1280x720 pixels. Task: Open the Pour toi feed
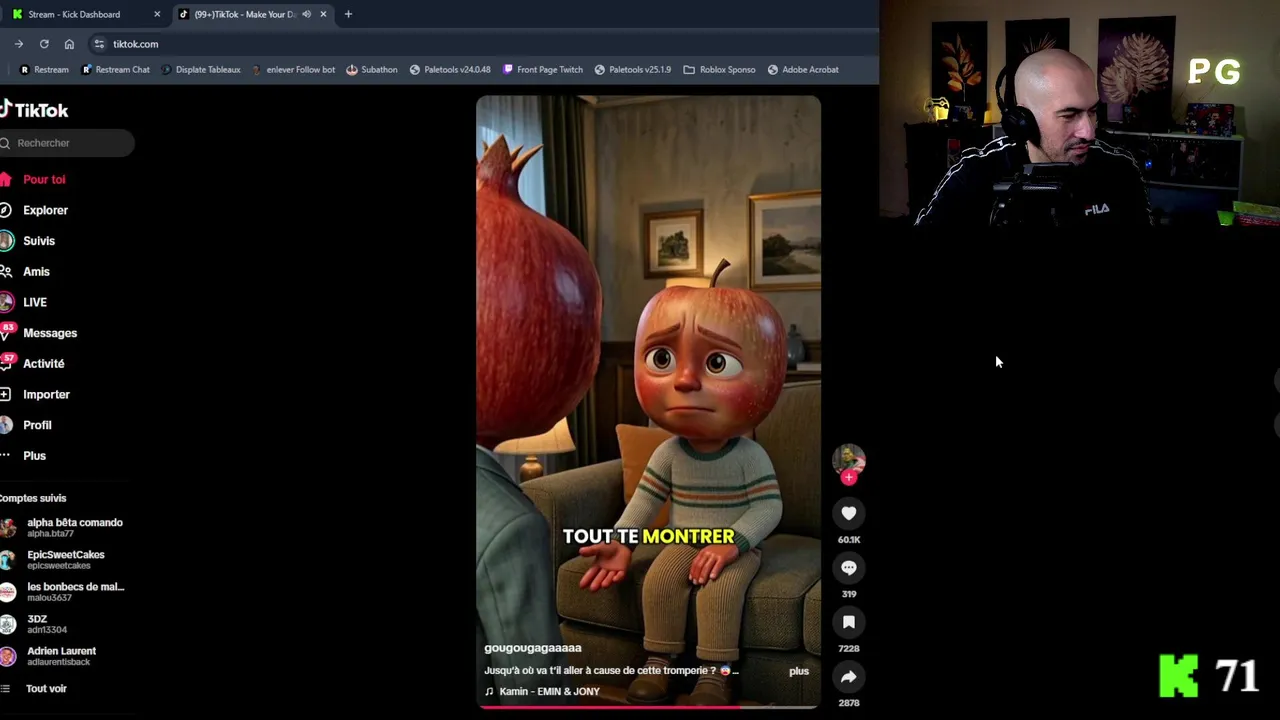coord(34,179)
